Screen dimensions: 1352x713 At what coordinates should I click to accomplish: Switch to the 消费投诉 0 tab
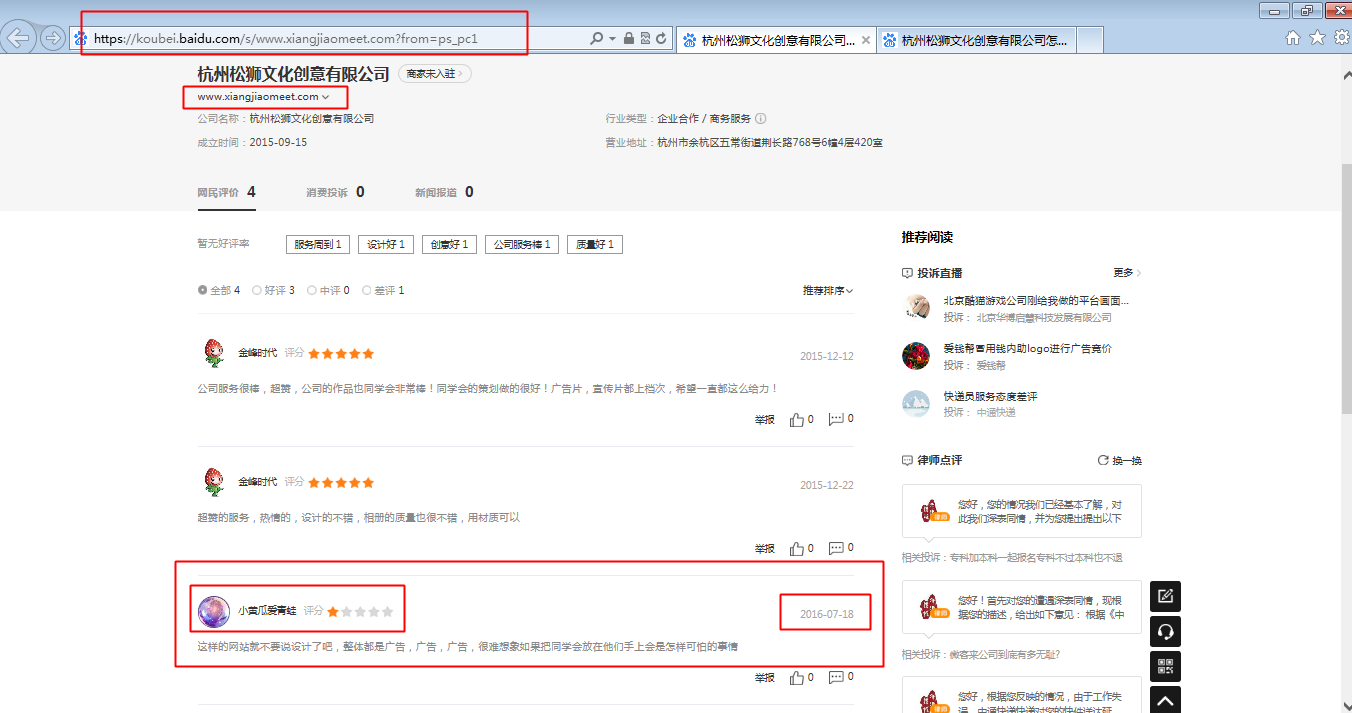tap(335, 192)
